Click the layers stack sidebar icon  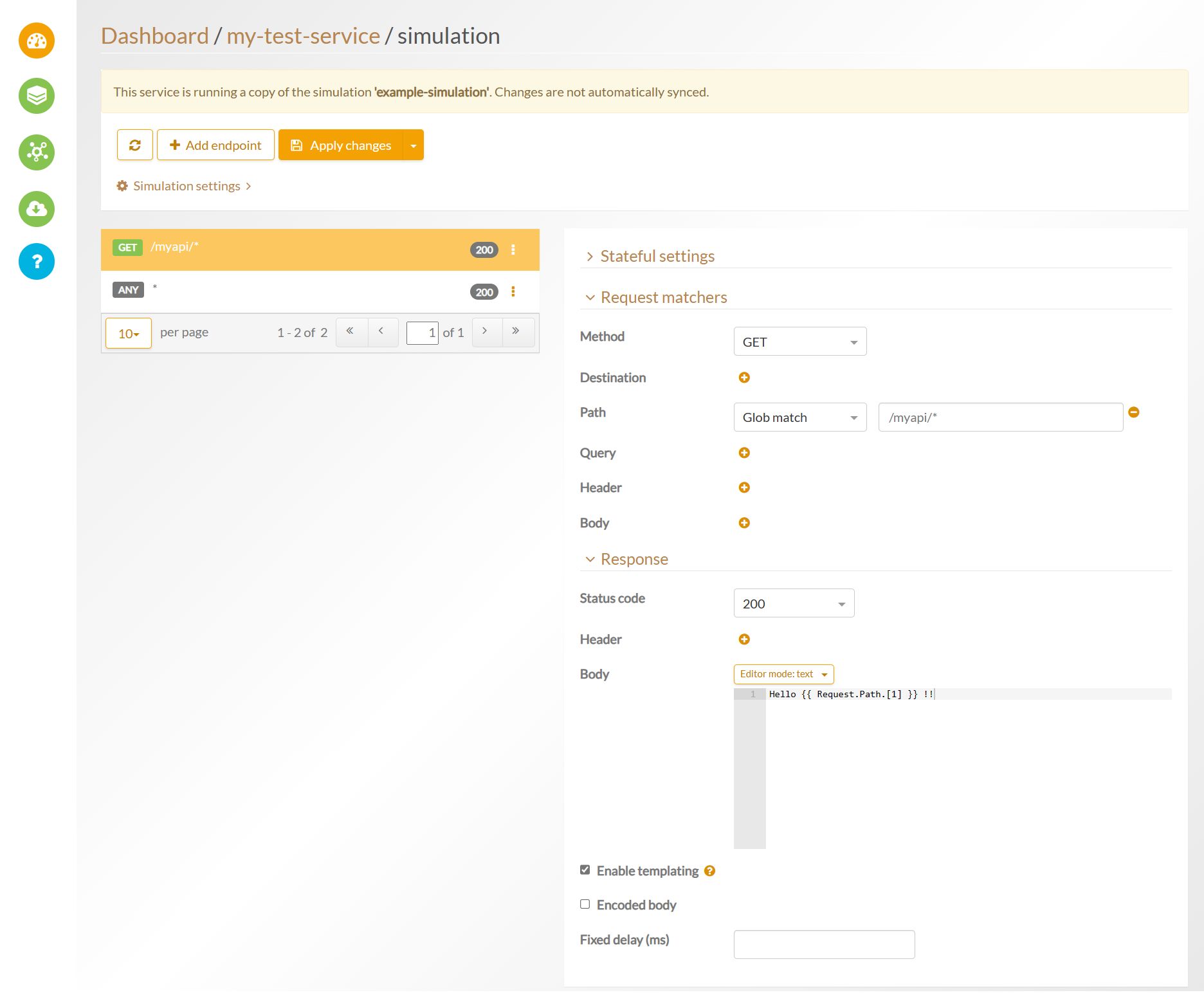[x=37, y=96]
